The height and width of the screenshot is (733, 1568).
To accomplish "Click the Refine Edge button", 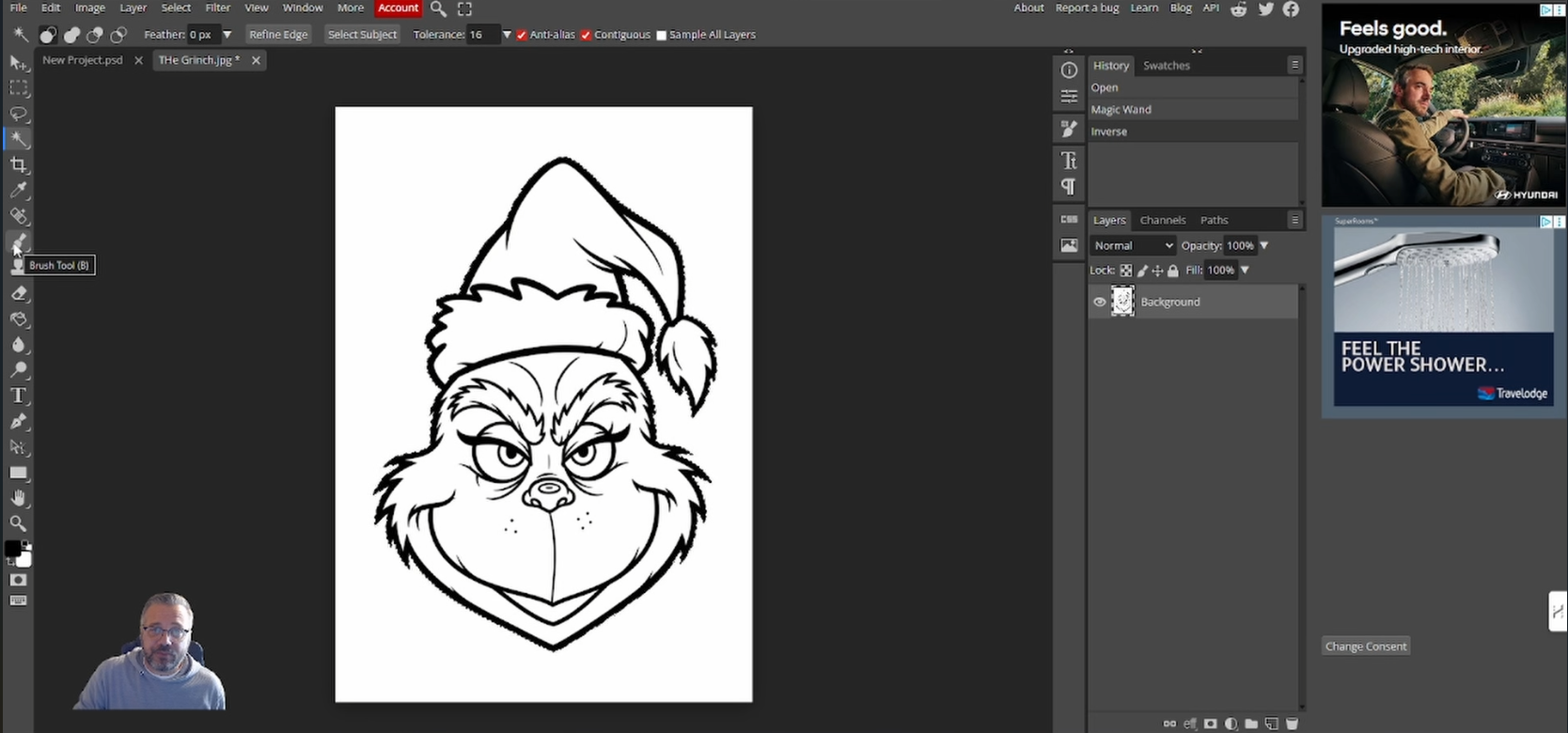I will 278,35.
